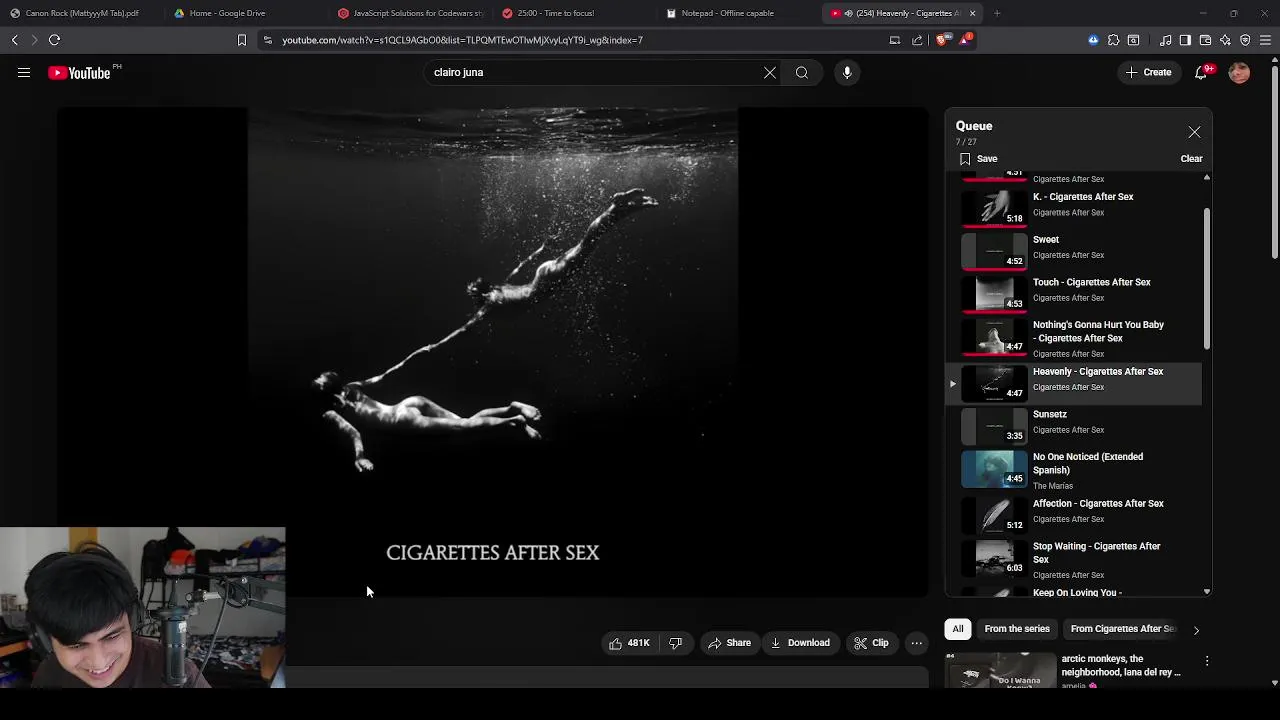Select Heavenly - Cigarettes After Sex queue item
1280x720 pixels.
coord(1074,383)
